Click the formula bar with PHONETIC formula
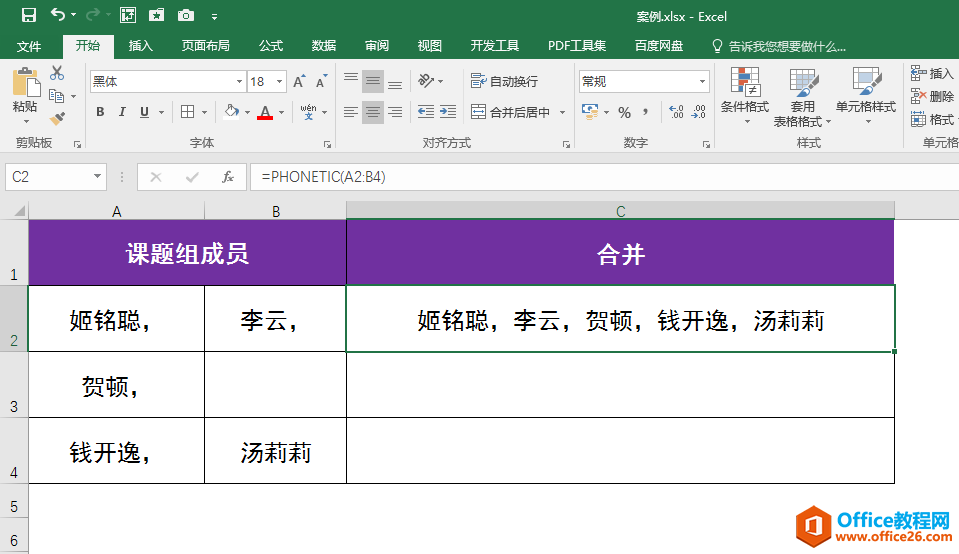The width and height of the screenshot is (959, 554). [x=604, y=177]
